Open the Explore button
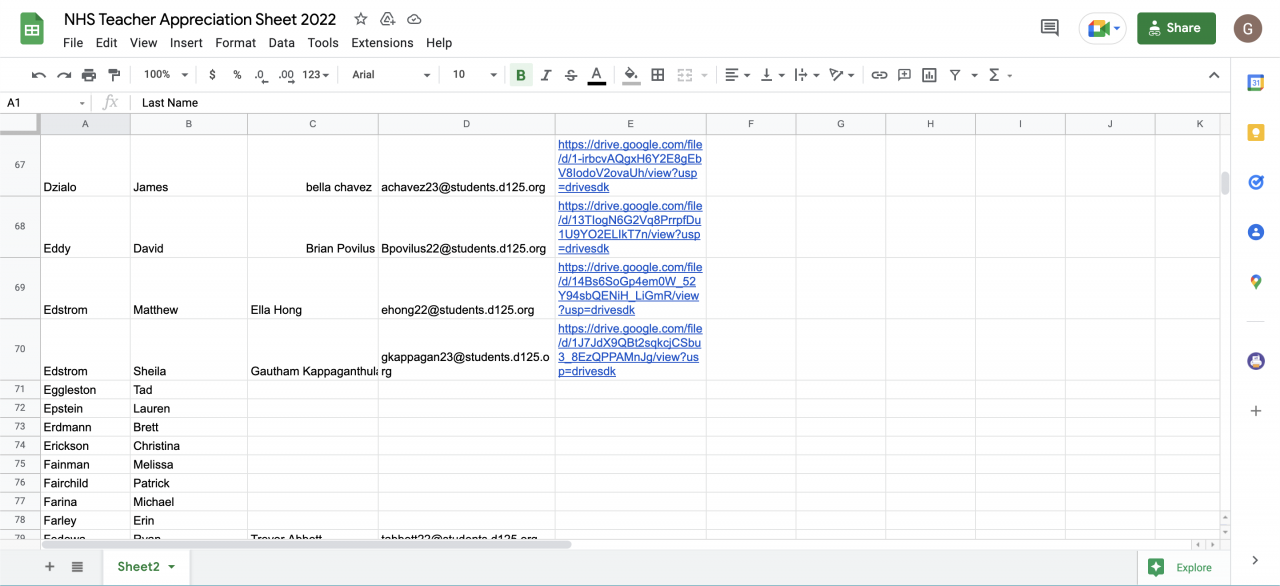This screenshot has height=586, width=1280. pyautogui.click(x=1182, y=567)
